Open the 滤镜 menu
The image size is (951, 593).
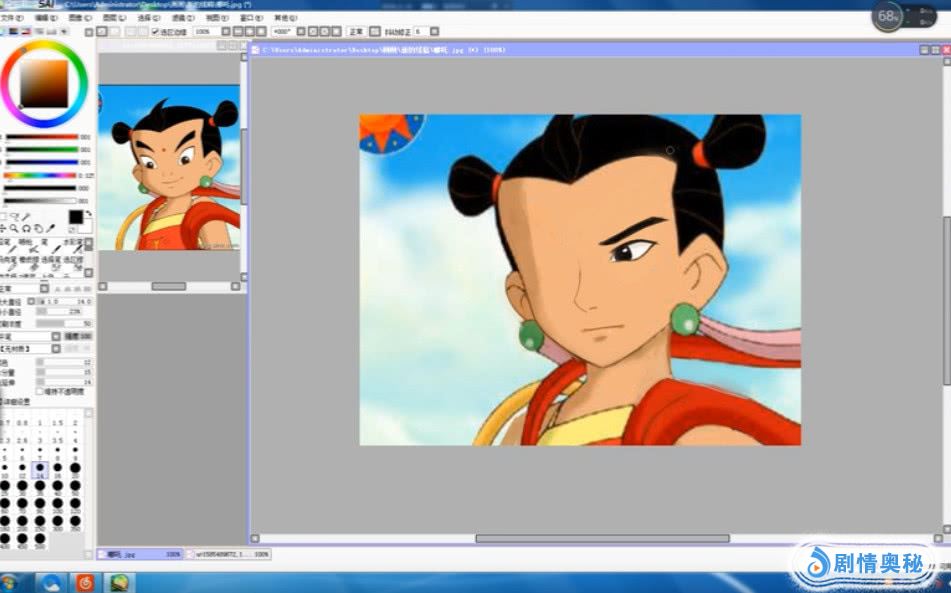click(180, 18)
